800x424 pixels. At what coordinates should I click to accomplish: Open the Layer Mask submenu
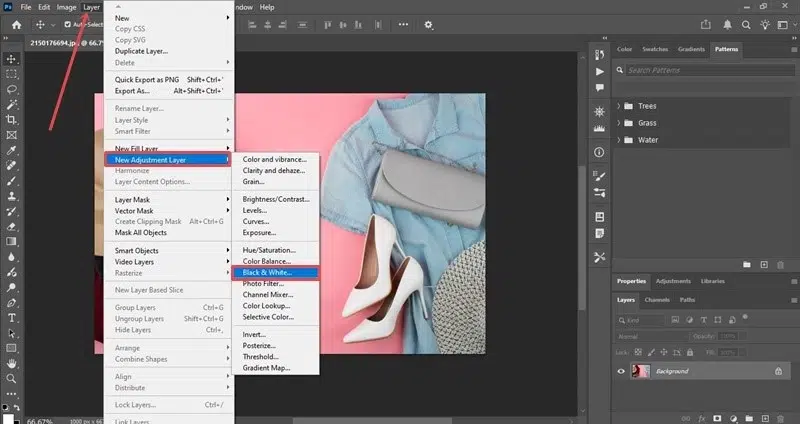point(168,199)
